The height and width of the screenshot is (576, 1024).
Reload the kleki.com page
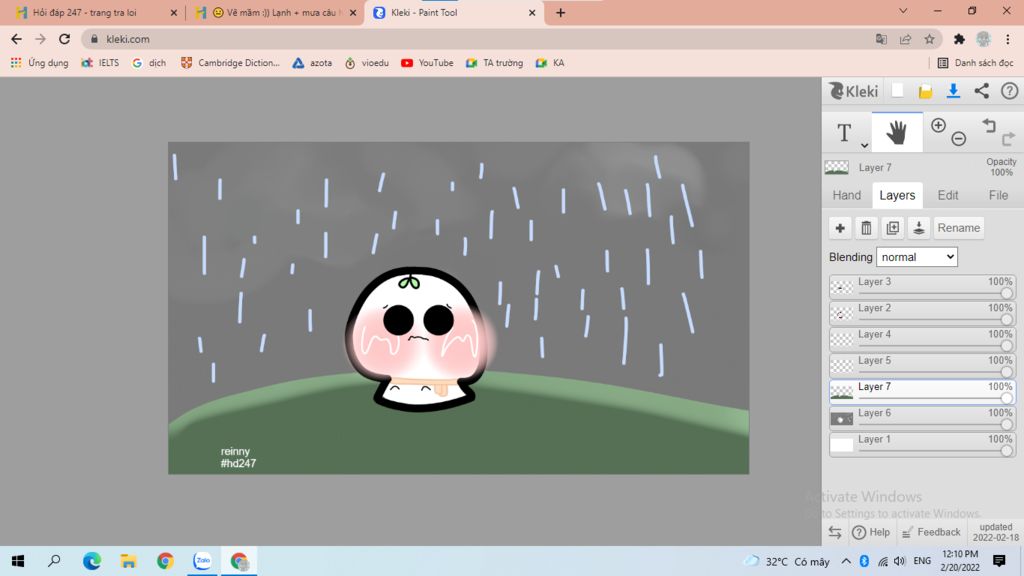[64, 39]
